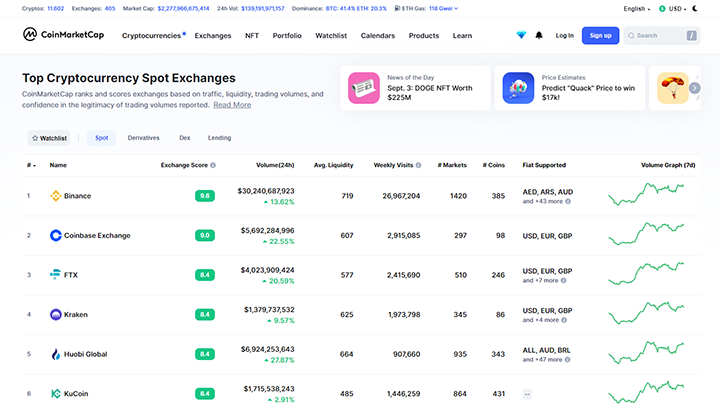720x413 pixels.
Task: Click the slash shortcut icon in search
Action: 692,35
